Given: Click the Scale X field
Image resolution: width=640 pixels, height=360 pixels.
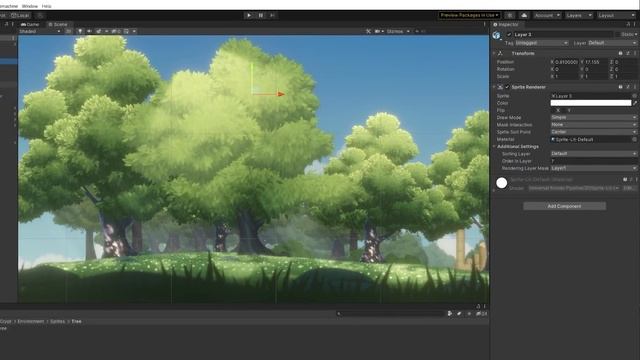Looking at the screenshot, I should (567, 76).
